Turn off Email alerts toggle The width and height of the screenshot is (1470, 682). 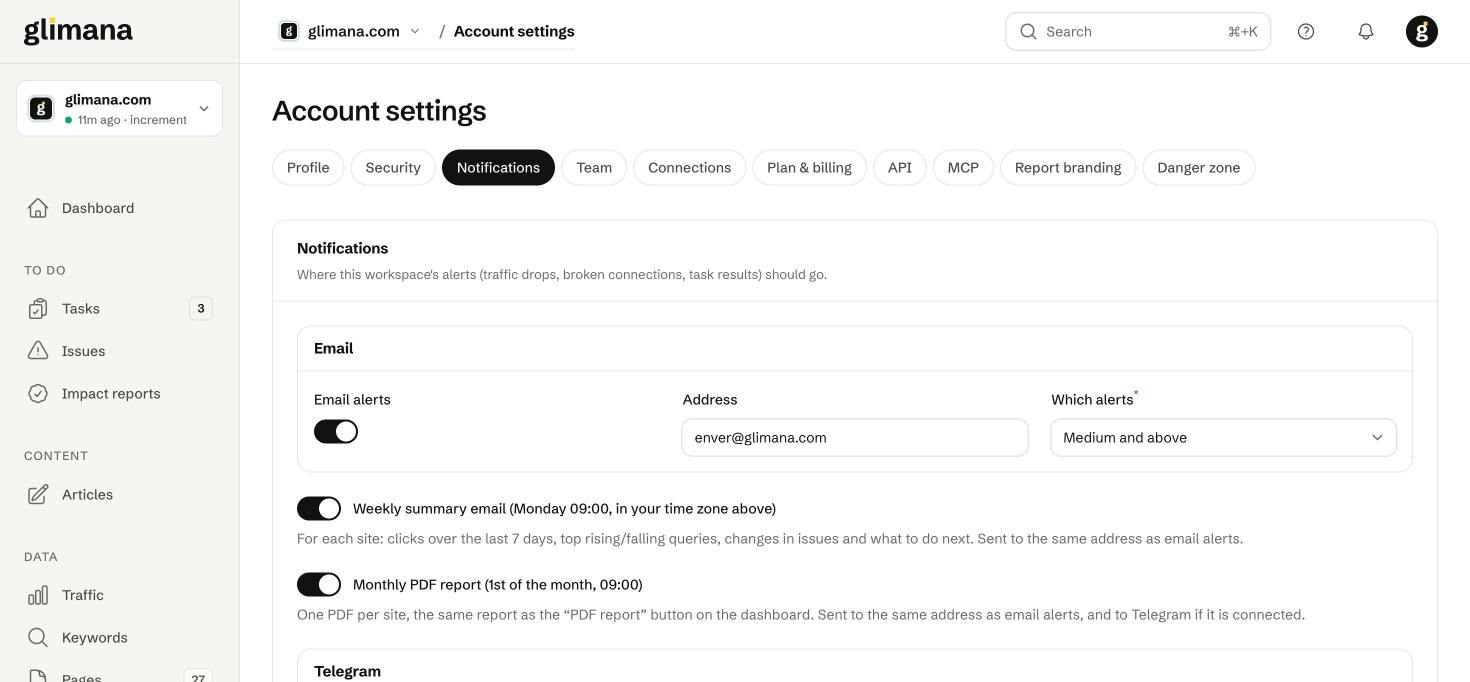click(336, 431)
